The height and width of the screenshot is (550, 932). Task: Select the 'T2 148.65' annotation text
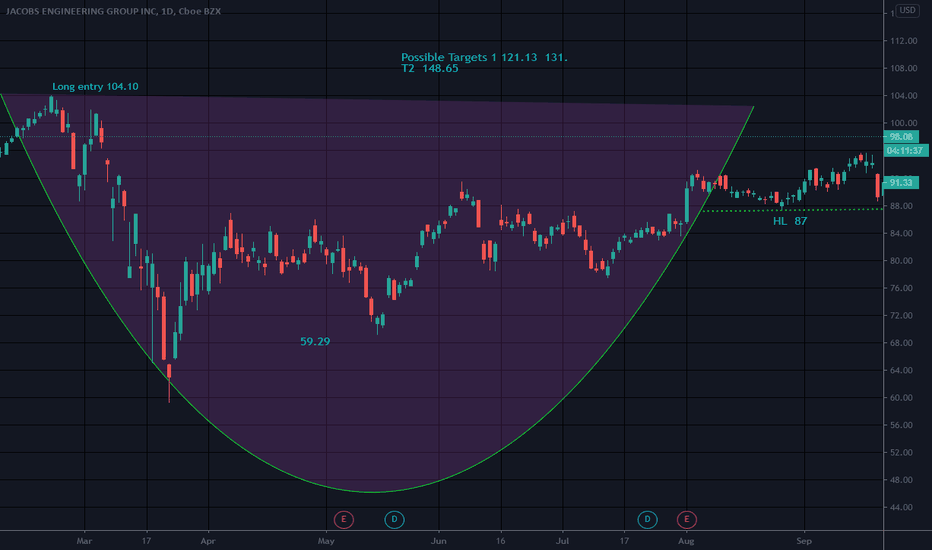[430, 68]
